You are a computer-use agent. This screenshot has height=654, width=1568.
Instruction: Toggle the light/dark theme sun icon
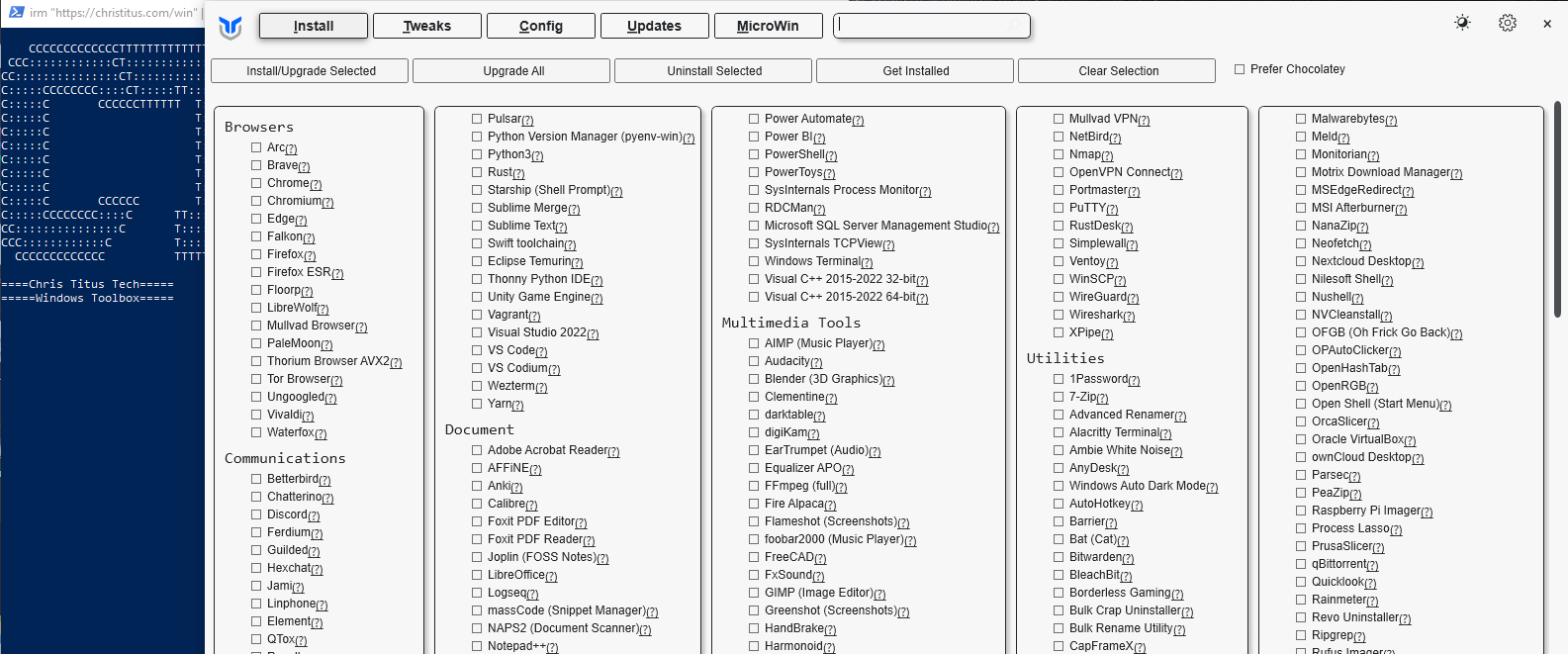pyautogui.click(x=1462, y=23)
